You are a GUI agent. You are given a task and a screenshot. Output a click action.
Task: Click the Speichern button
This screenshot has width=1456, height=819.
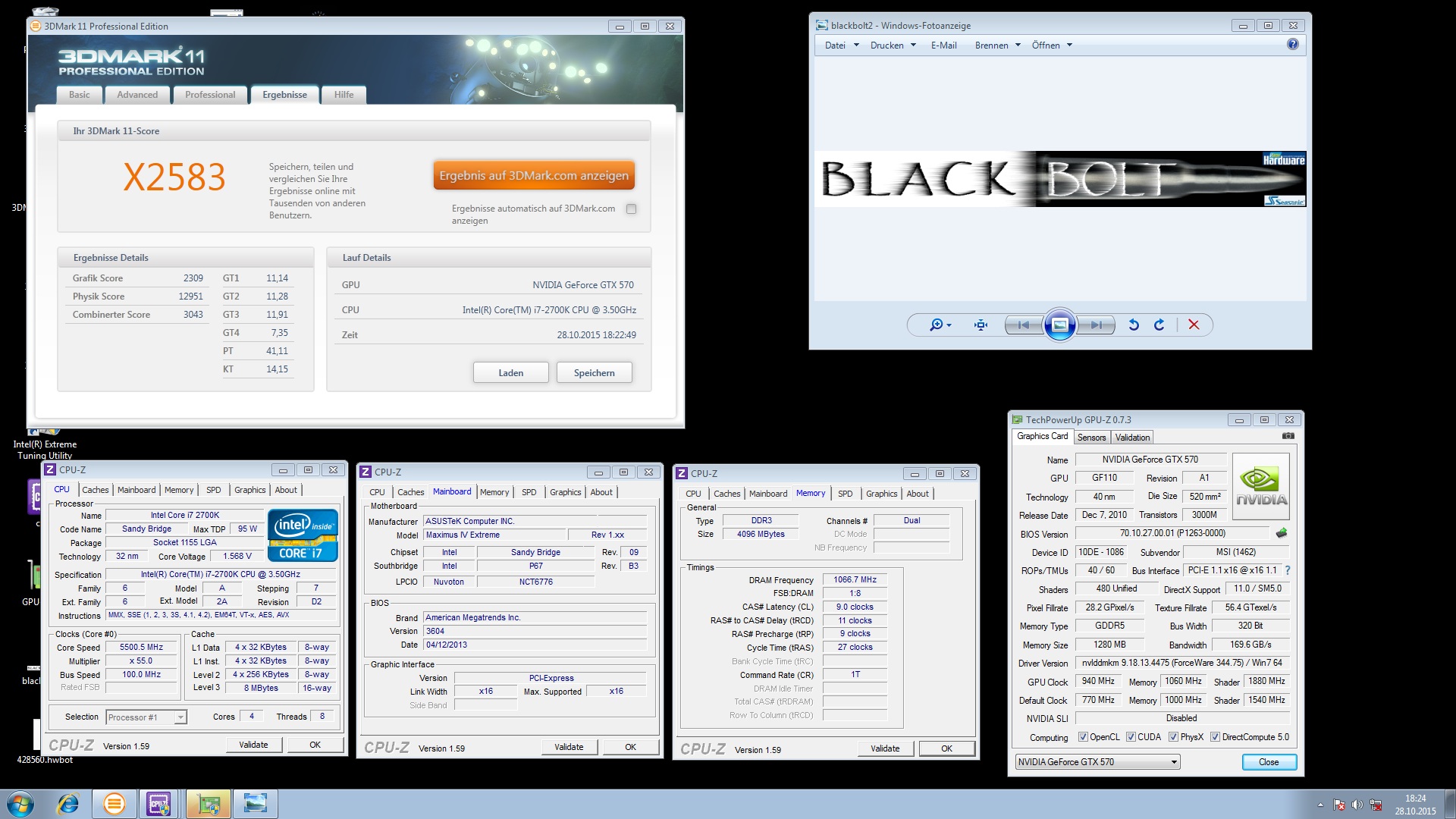pyautogui.click(x=594, y=373)
